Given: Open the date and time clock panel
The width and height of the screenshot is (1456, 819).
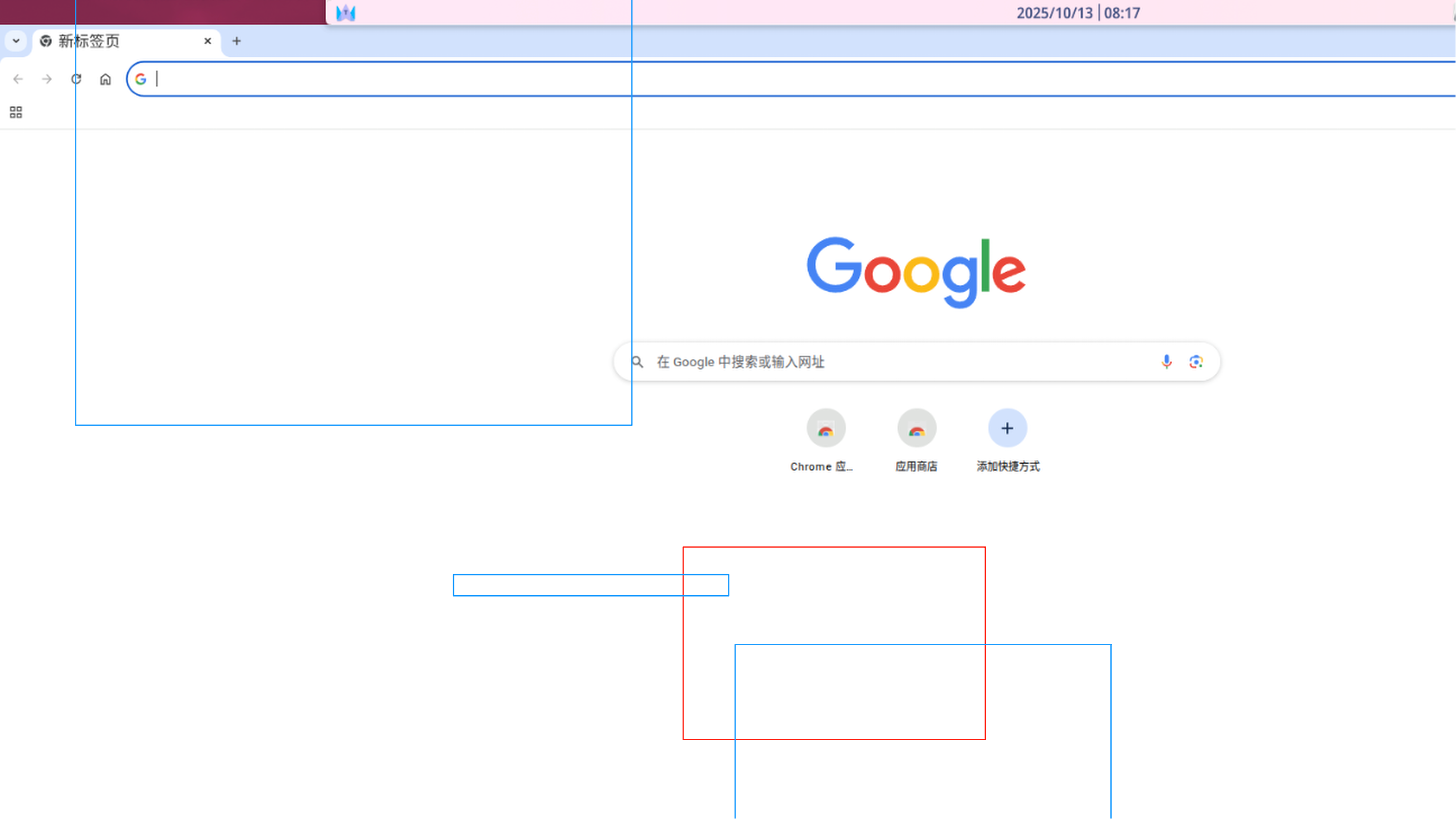Looking at the screenshot, I should coord(1078,12).
